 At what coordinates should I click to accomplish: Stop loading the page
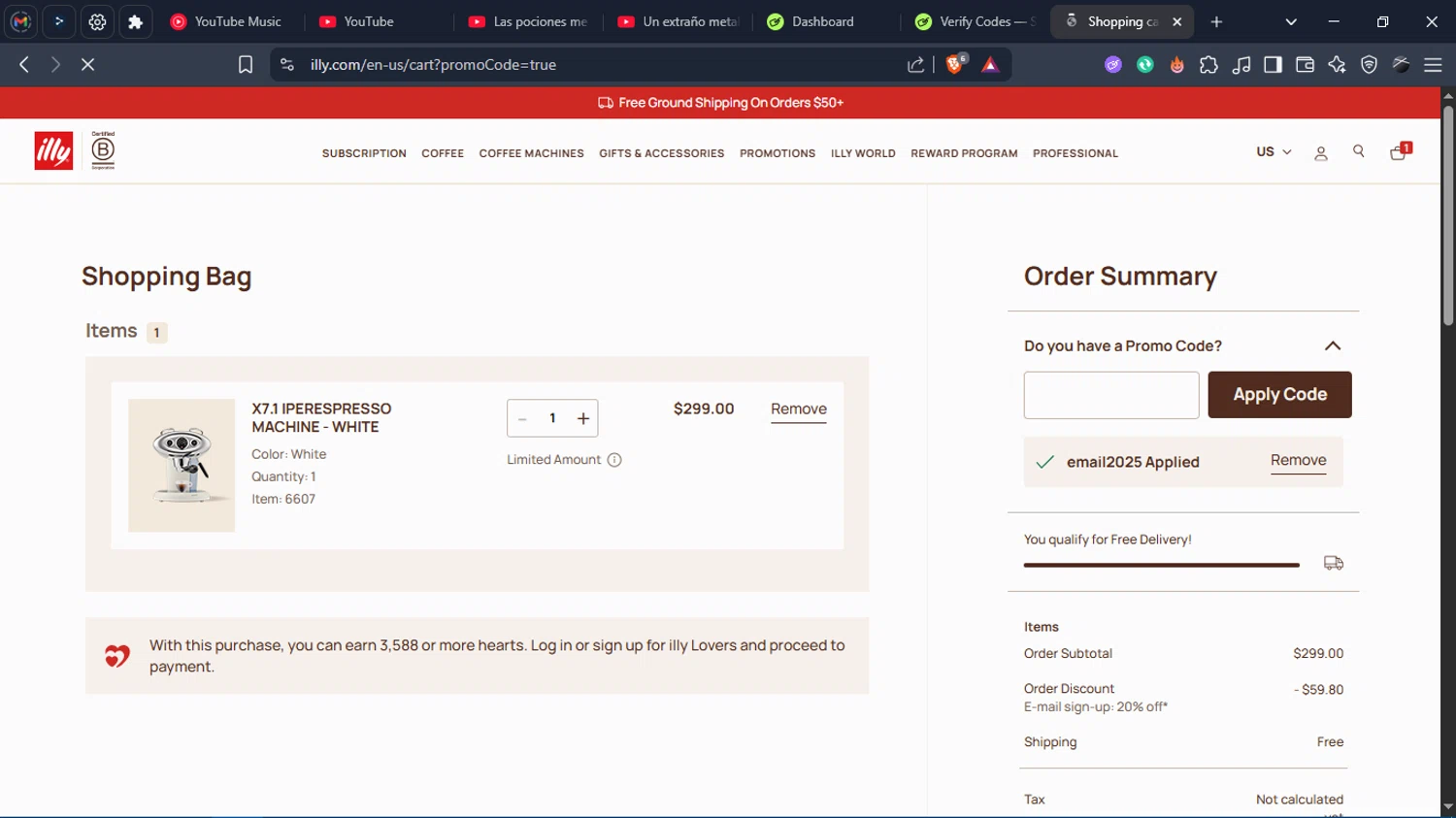click(x=87, y=64)
